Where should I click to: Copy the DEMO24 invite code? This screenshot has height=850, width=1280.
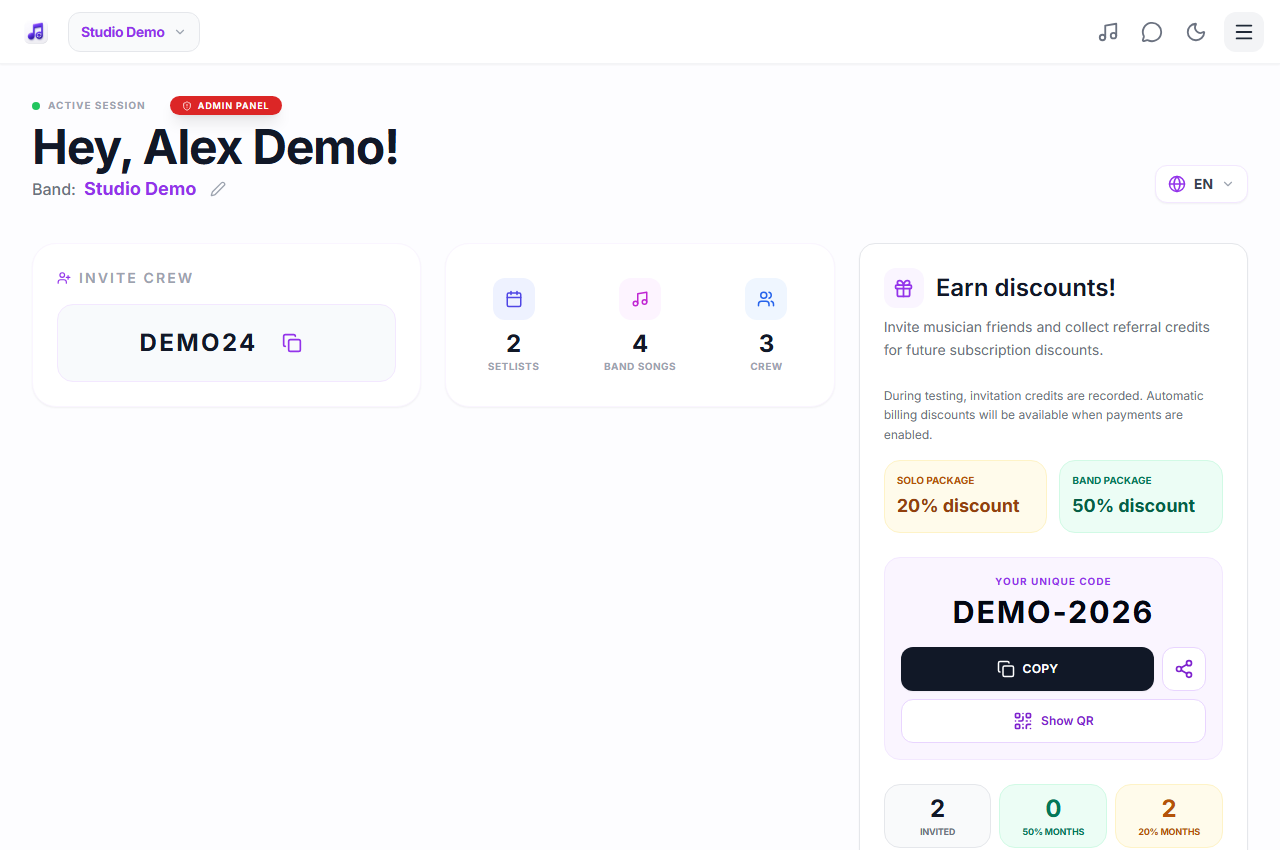pyautogui.click(x=292, y=343)
